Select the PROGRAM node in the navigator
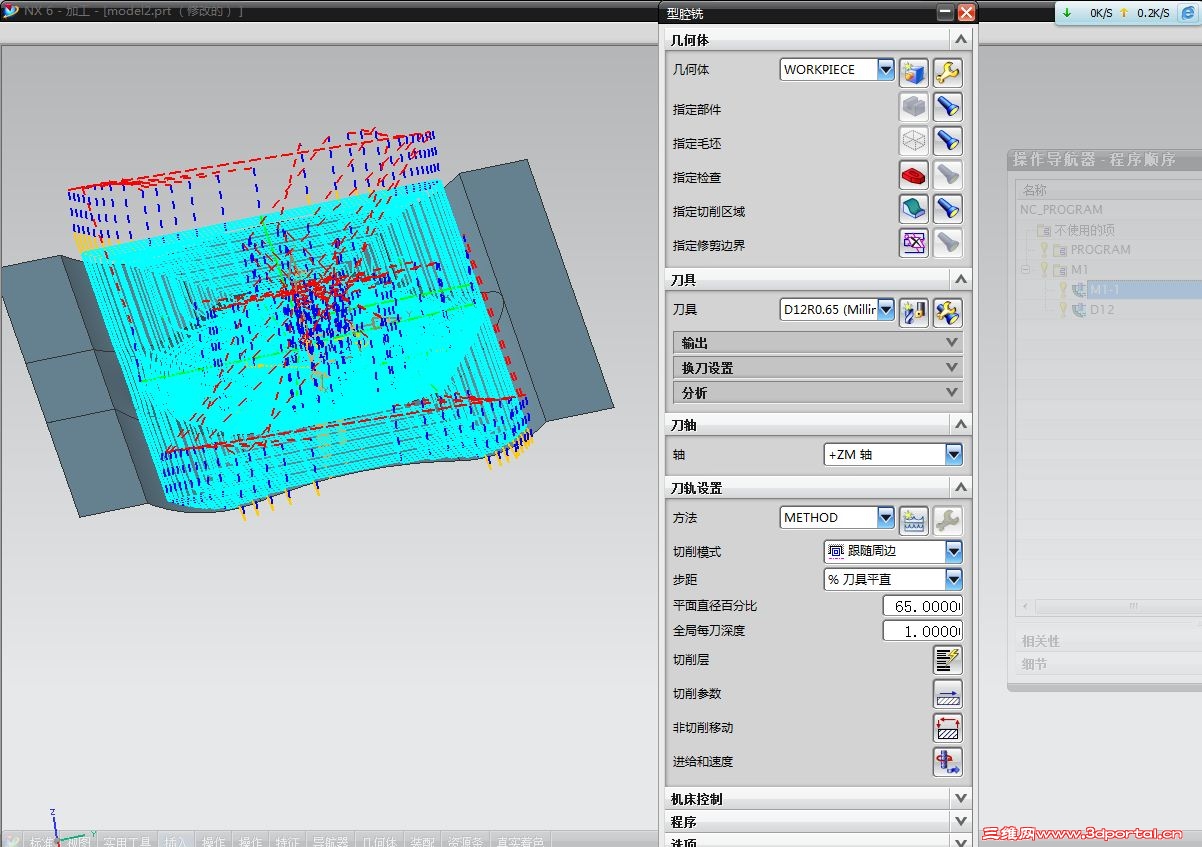The width and height of the screenshot is (1202, 847). coord(1100,250)
